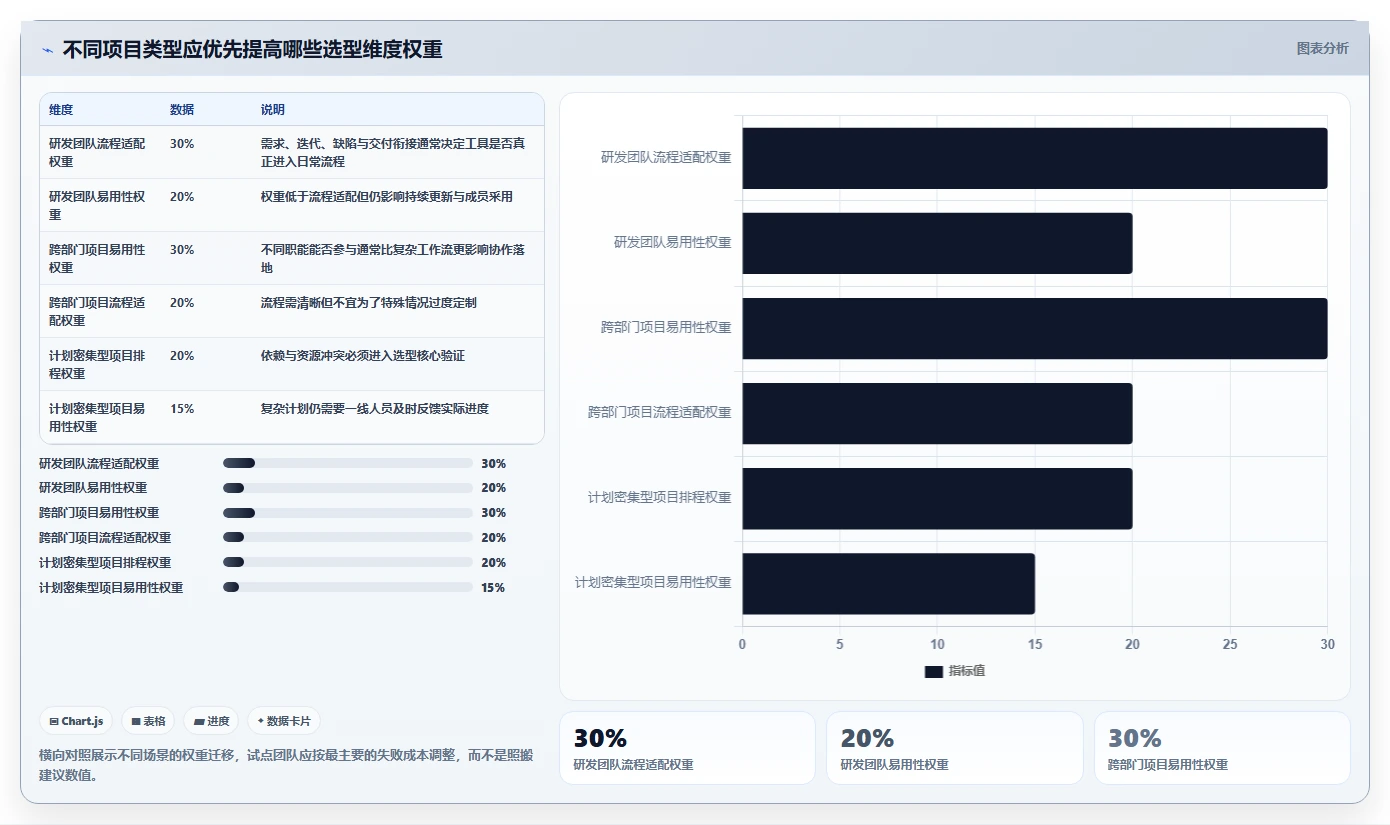Open the 30% 跨部门项目易用性权重 data card
This screenshot has height=825, width=1390.
[1222, 748]
